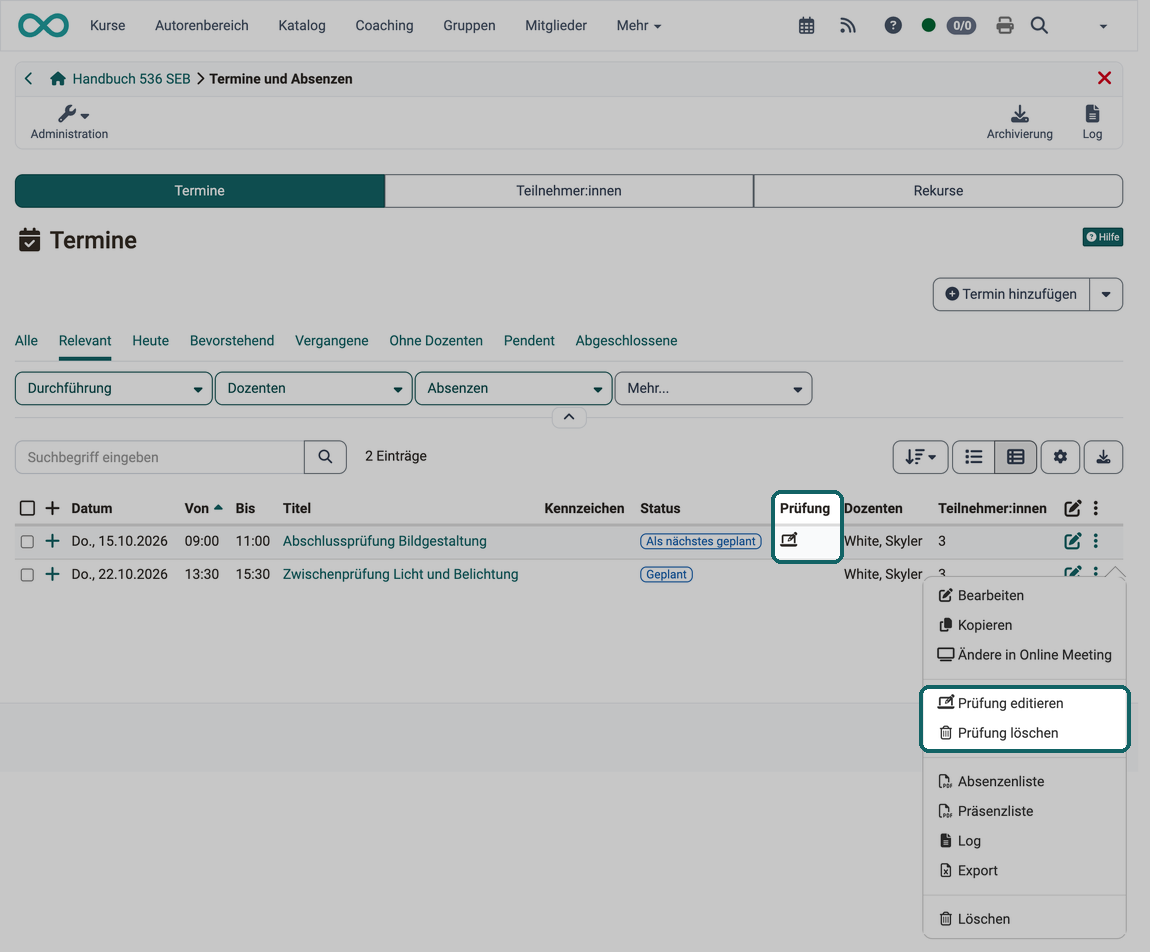This screenshot has height=952, width=1150.
Task: Select the Abschlussprüfung Bildgestaltung row checkbox
Action: click(27, 541)
